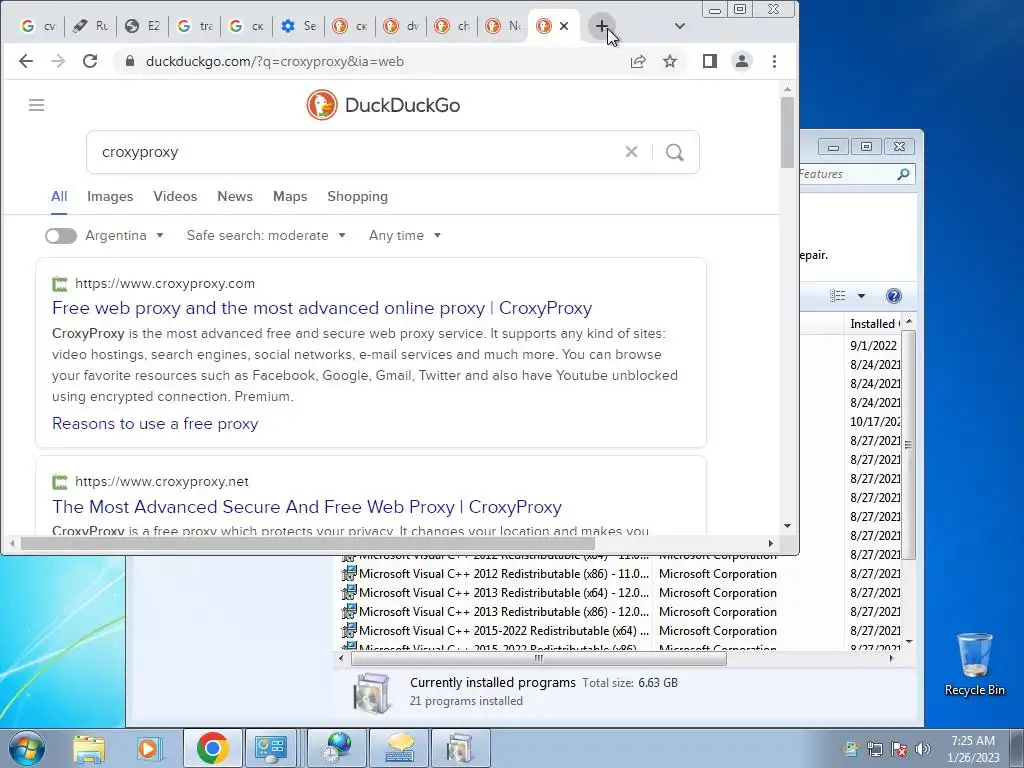Screen dimensions: 1024x768
Task: Click the Action Center flag tray icon
Action: click(899, 748)
